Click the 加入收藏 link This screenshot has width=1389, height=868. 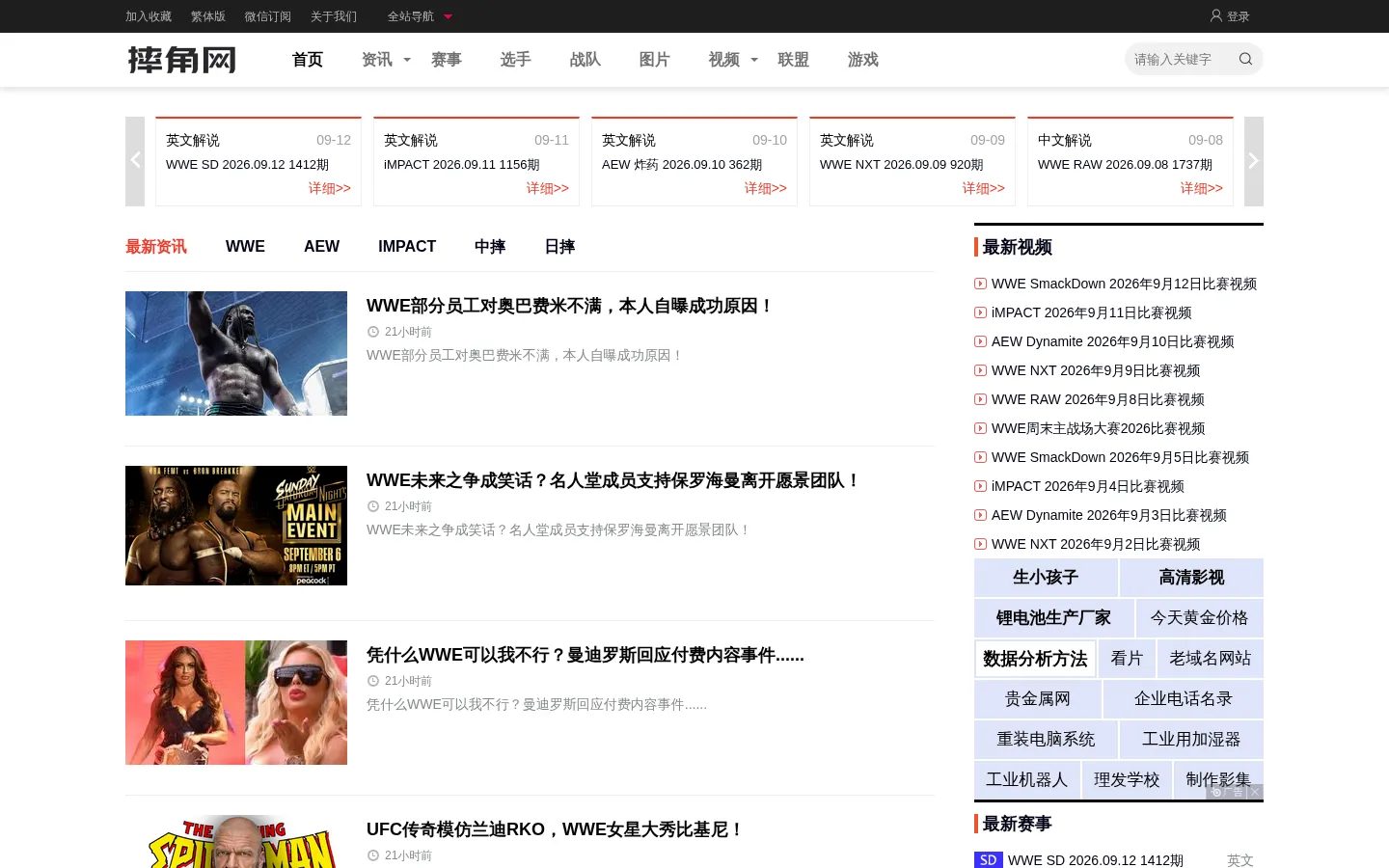149,16
